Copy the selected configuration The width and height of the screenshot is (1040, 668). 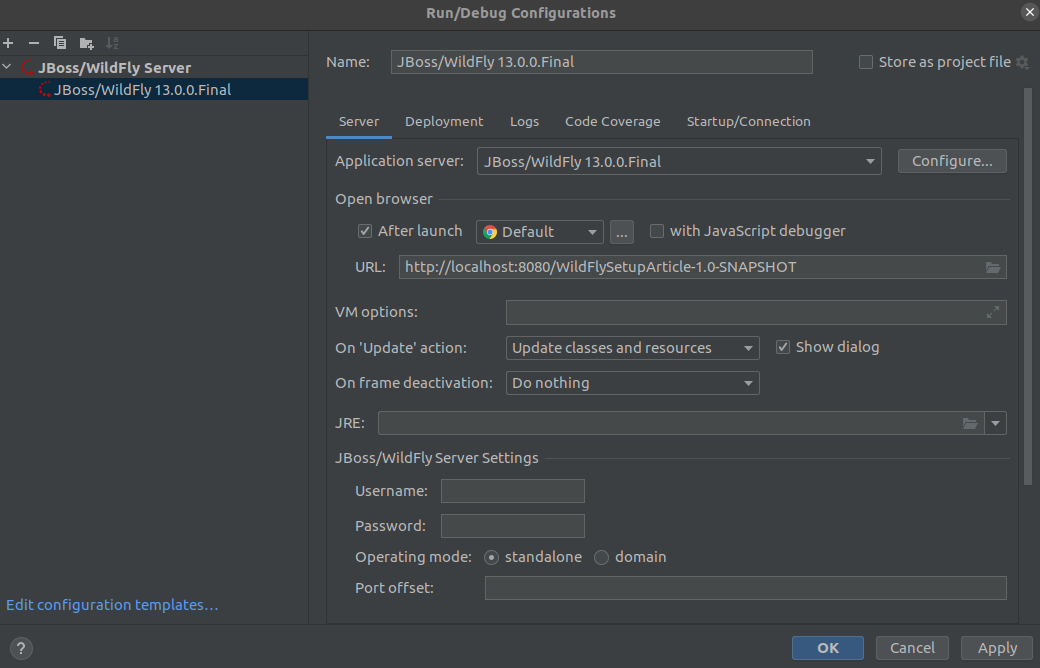(x=59, y=43)
